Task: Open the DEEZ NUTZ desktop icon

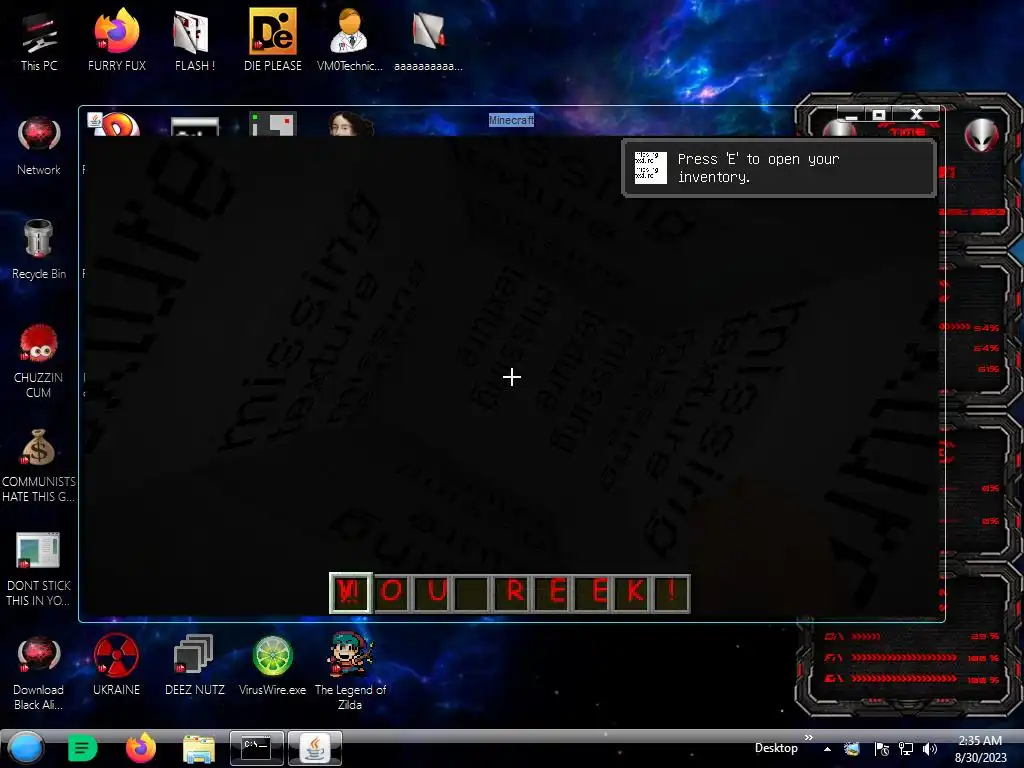Action: [194, 665]
